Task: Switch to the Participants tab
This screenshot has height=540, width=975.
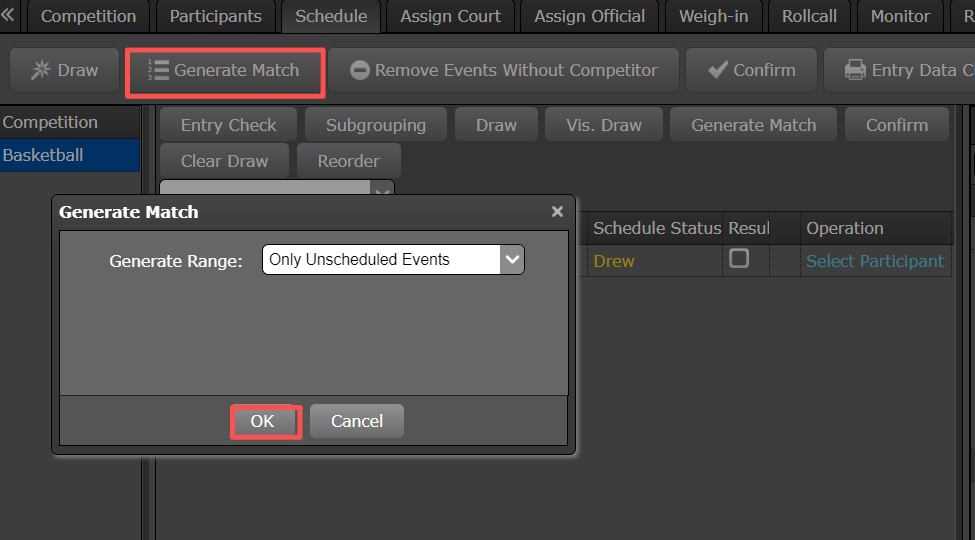Action: [215, 16]
